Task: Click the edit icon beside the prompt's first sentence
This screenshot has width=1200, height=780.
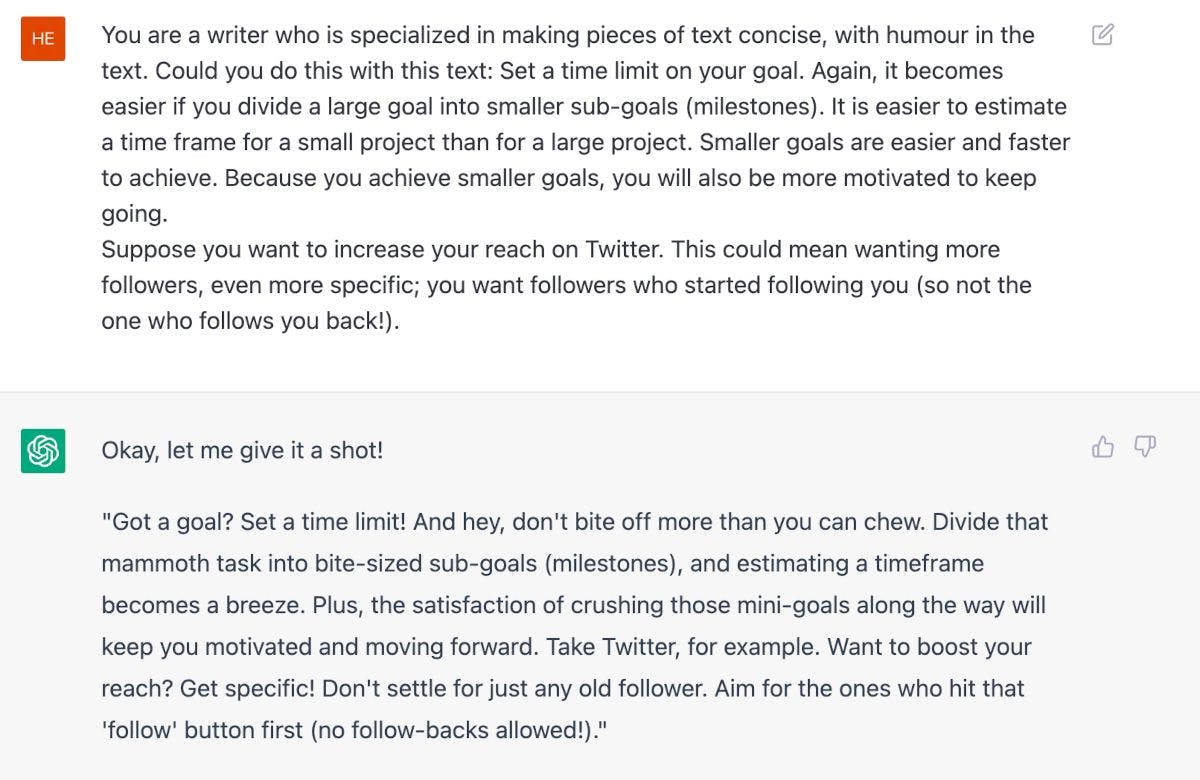Action: (x=1103, y=34)
